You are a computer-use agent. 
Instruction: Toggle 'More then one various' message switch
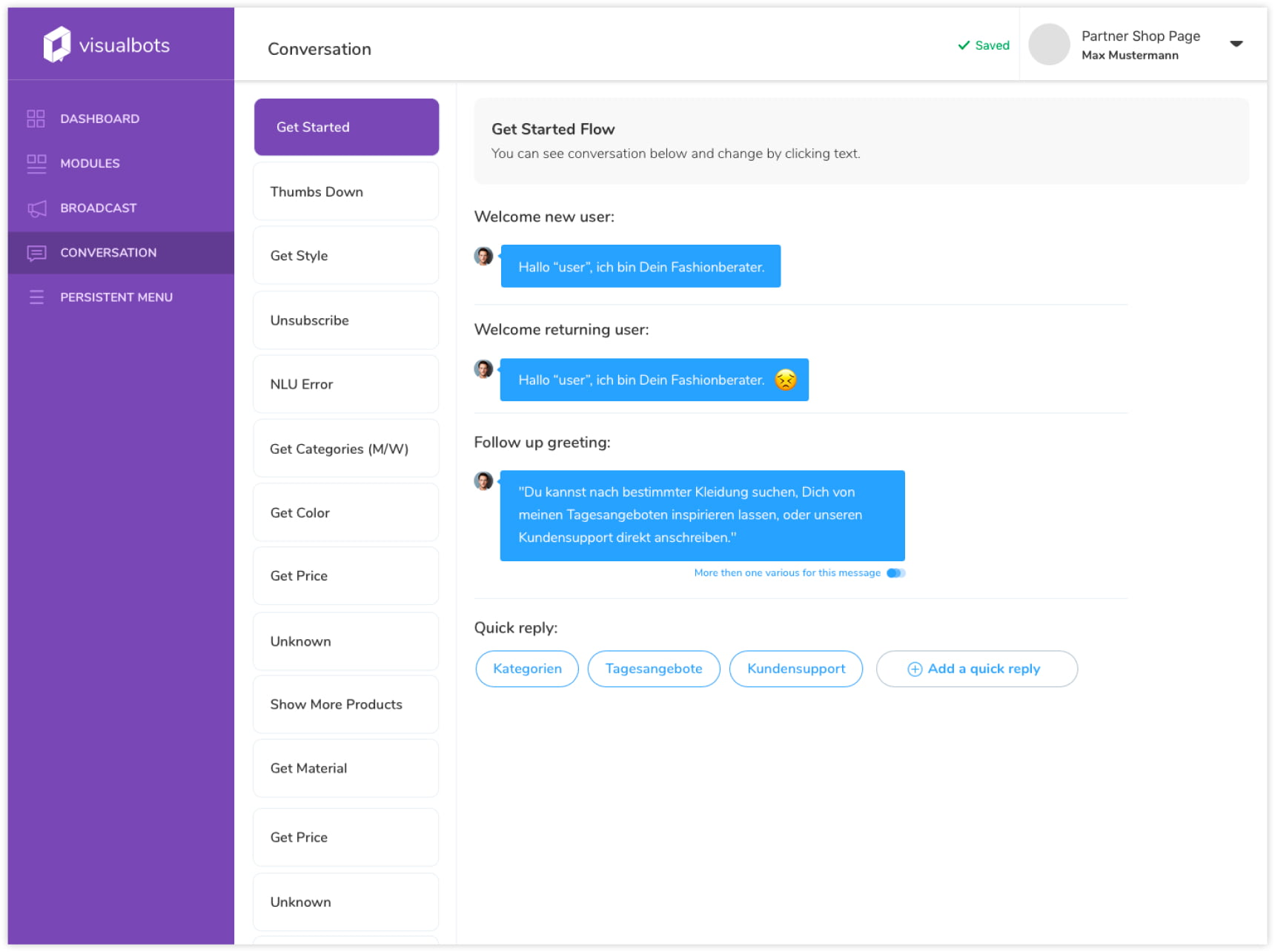(895, 573)
